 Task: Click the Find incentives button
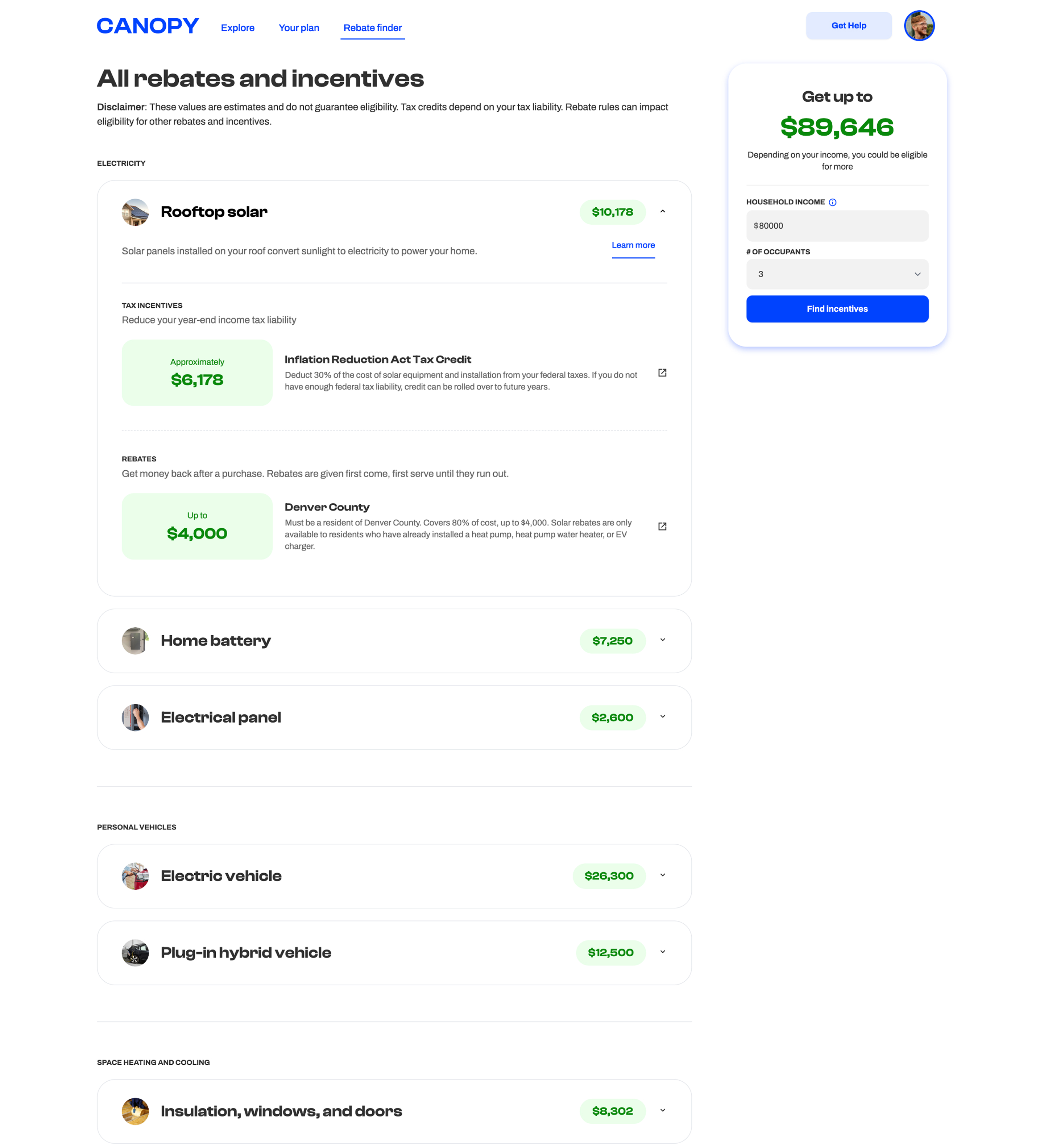pyautogui.click(x=837, y=309)
